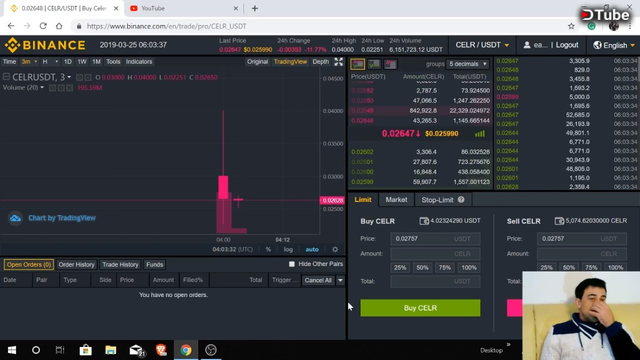640x360 pixels.
Task: Click the Binance logo
Action: [x=45, y=45]
